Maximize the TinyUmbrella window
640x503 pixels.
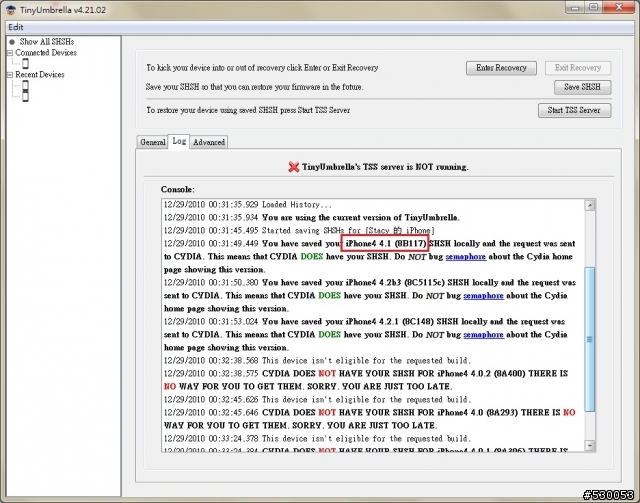coord(594,8)
